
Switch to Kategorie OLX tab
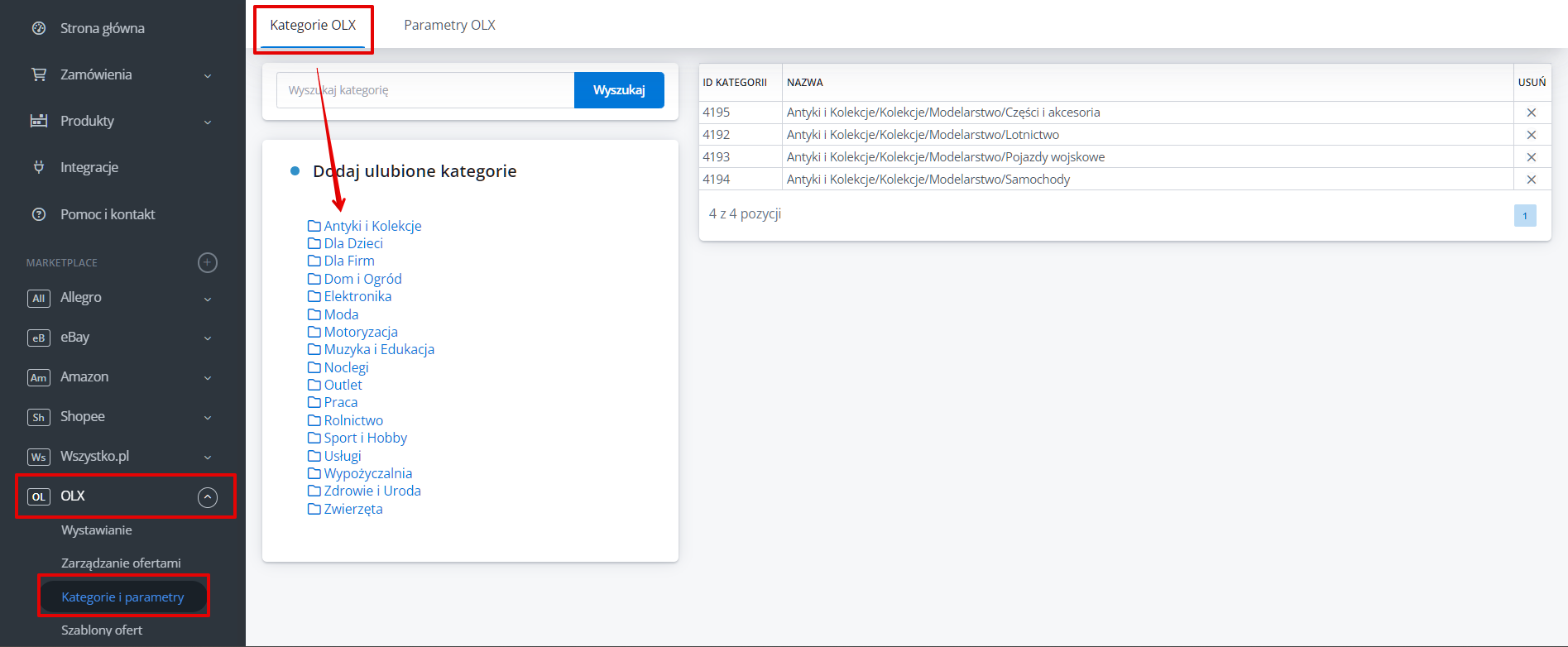point(313,26)
